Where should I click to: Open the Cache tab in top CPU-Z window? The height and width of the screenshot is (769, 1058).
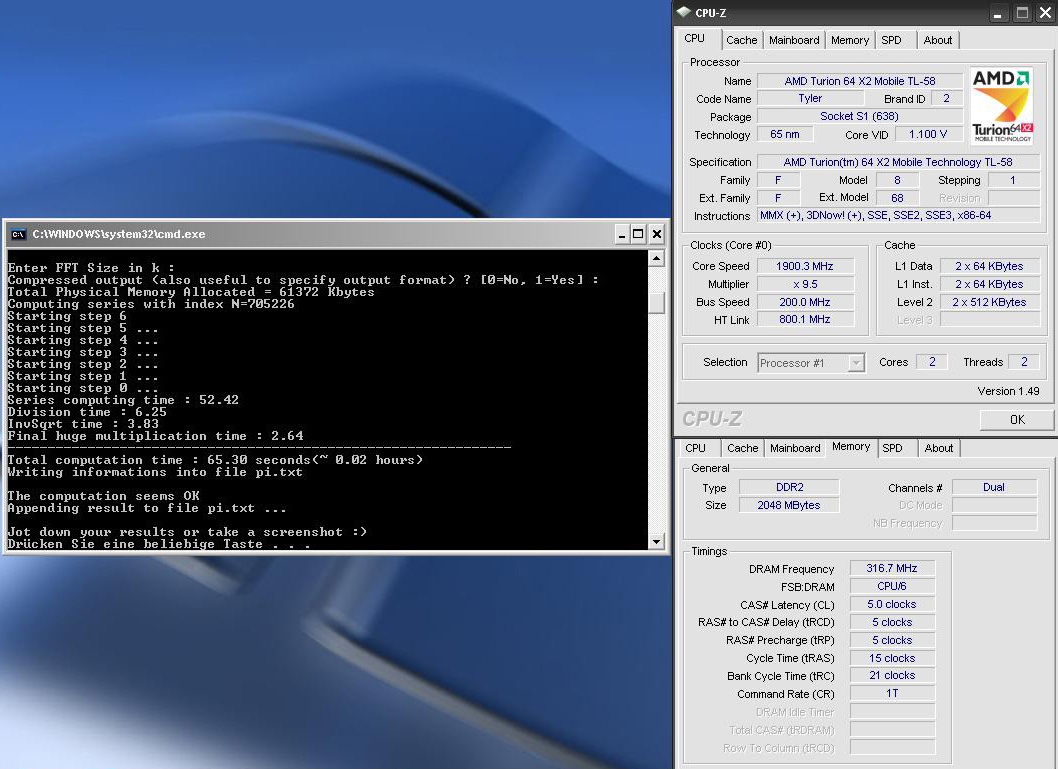tap(742, 40)
